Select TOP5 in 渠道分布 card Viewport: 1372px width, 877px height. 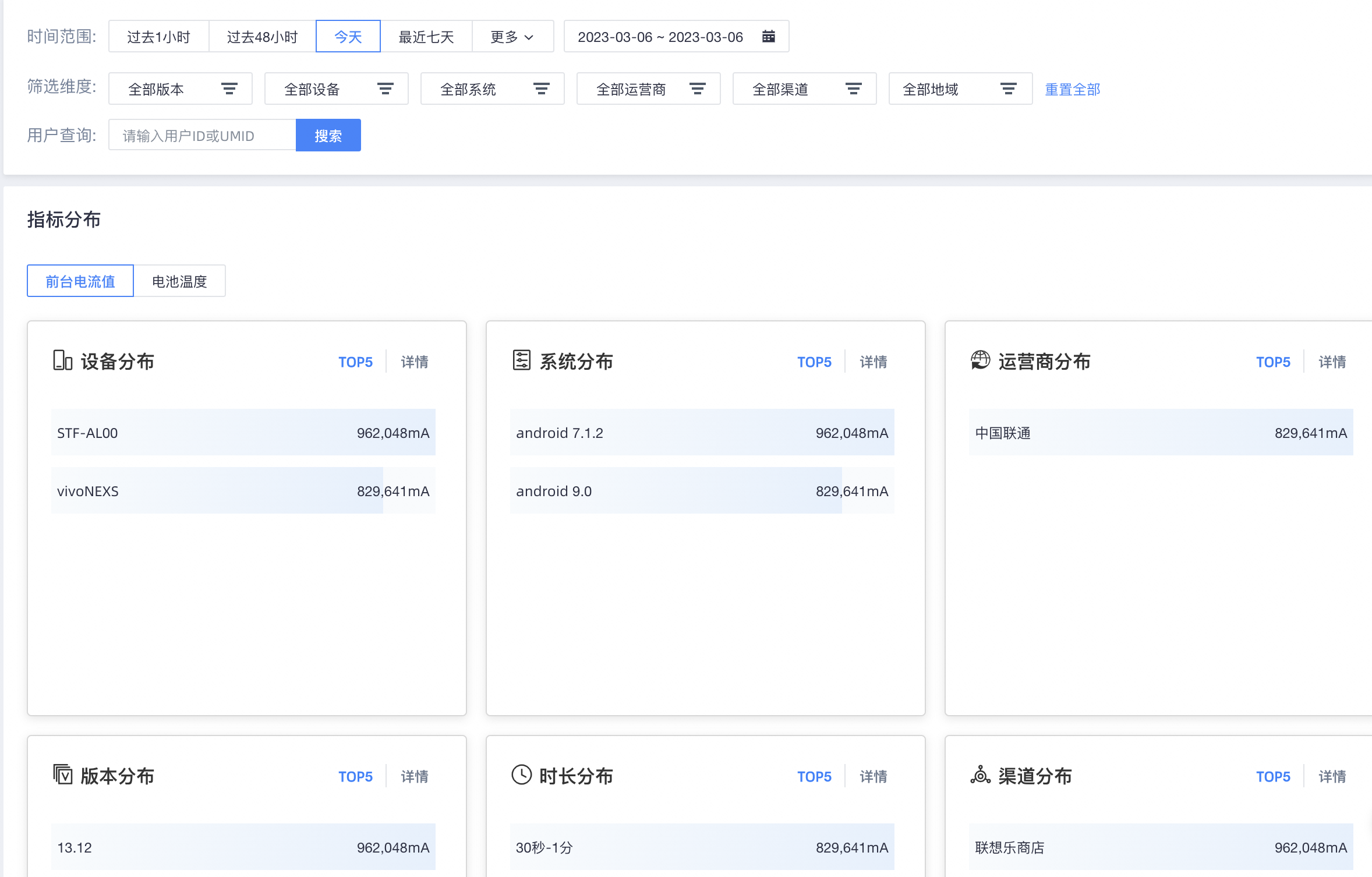coord(1273,776)
